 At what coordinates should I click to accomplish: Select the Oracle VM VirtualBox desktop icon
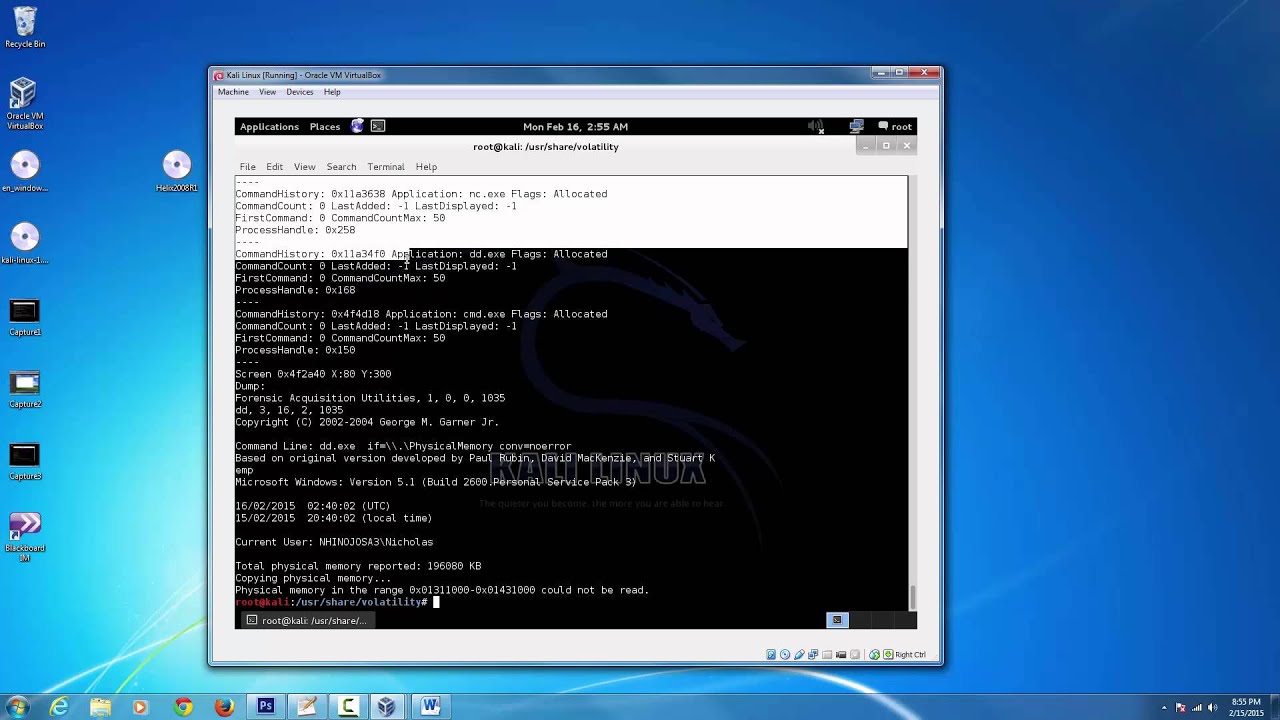[25, 104]
